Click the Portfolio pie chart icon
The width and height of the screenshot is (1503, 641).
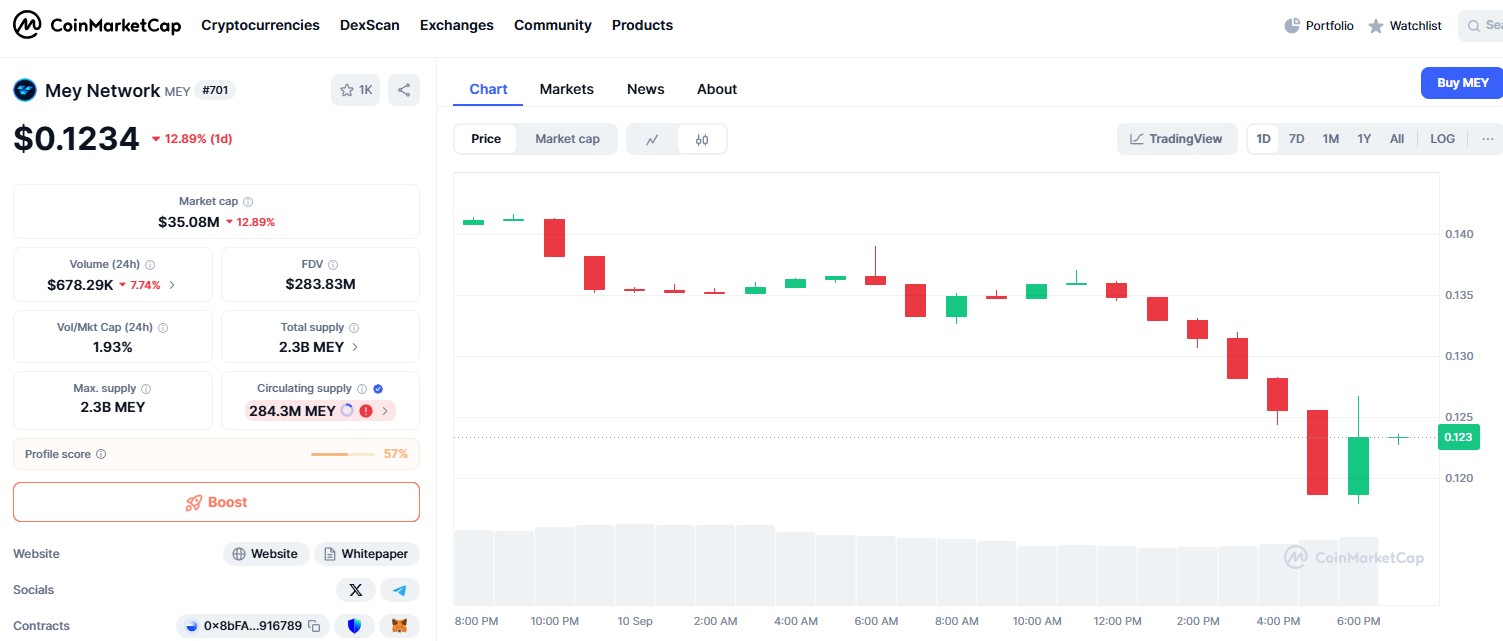[x=1292, y=25]
